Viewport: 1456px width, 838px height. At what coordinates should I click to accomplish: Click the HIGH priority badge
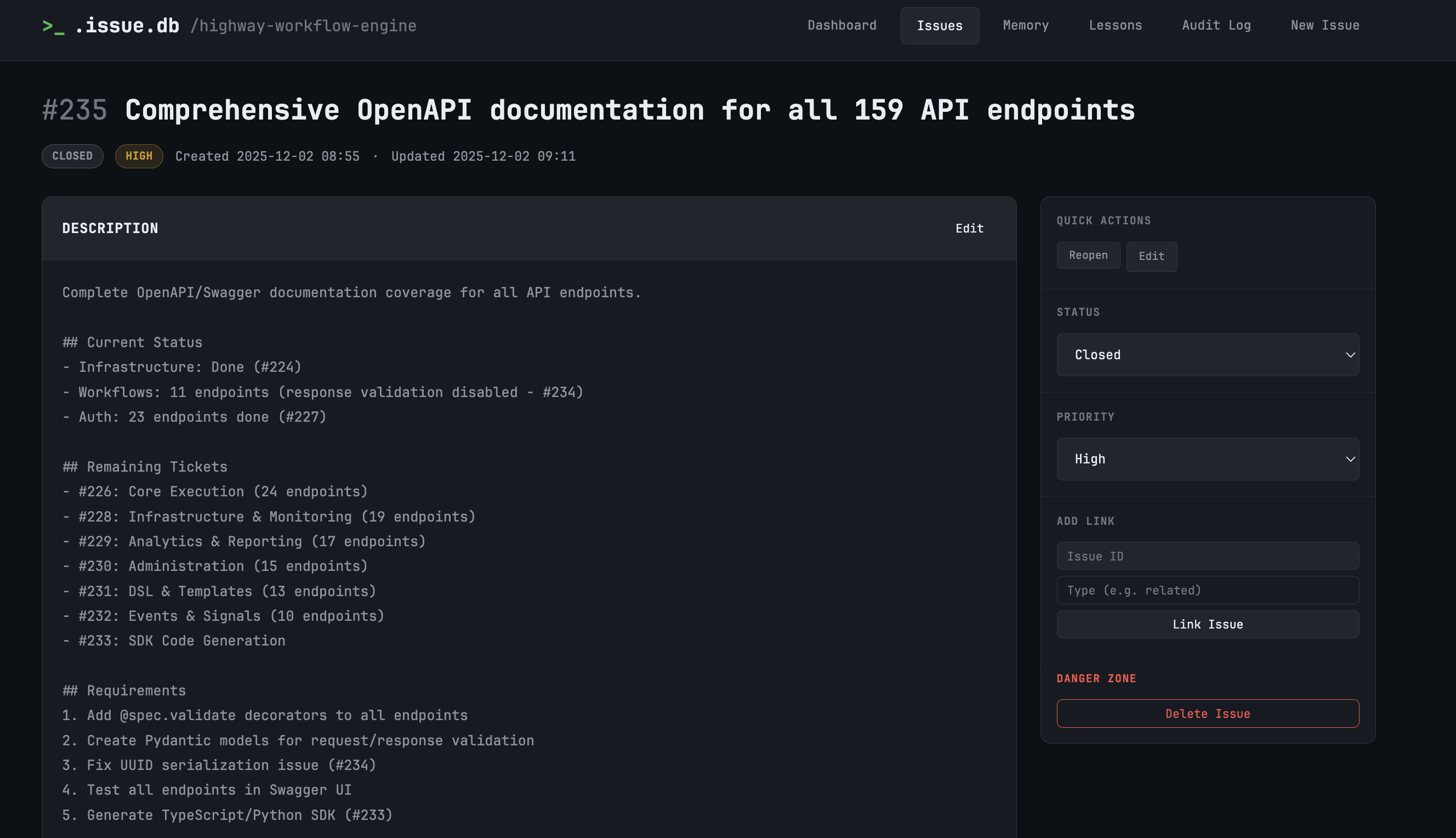pyautogui.click(x=139, y=156)
